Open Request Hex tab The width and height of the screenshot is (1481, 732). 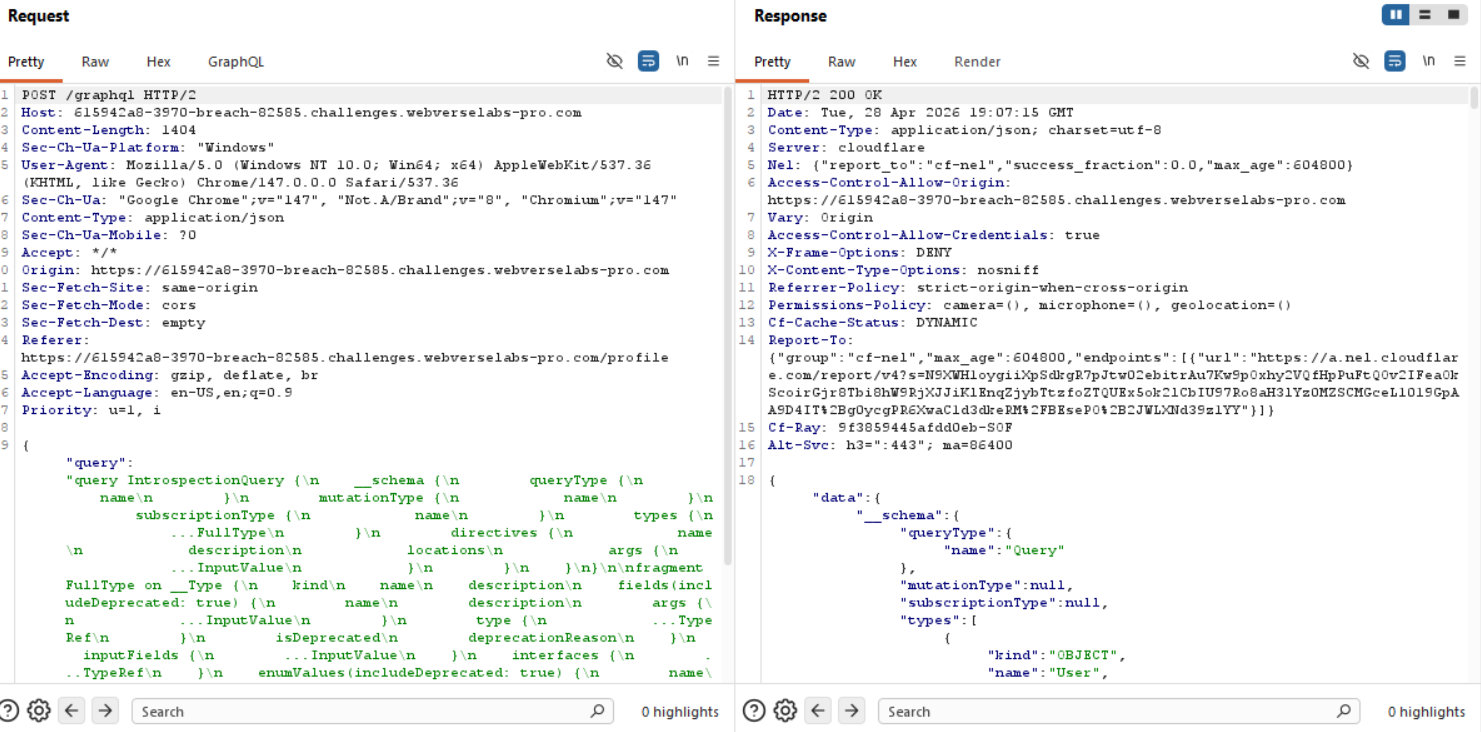[x=158, y=62]
